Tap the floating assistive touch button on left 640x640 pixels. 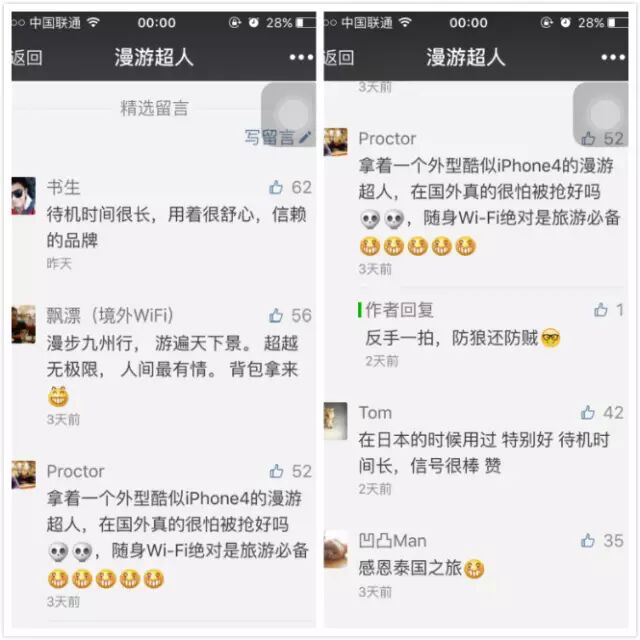tap(289, 113)
